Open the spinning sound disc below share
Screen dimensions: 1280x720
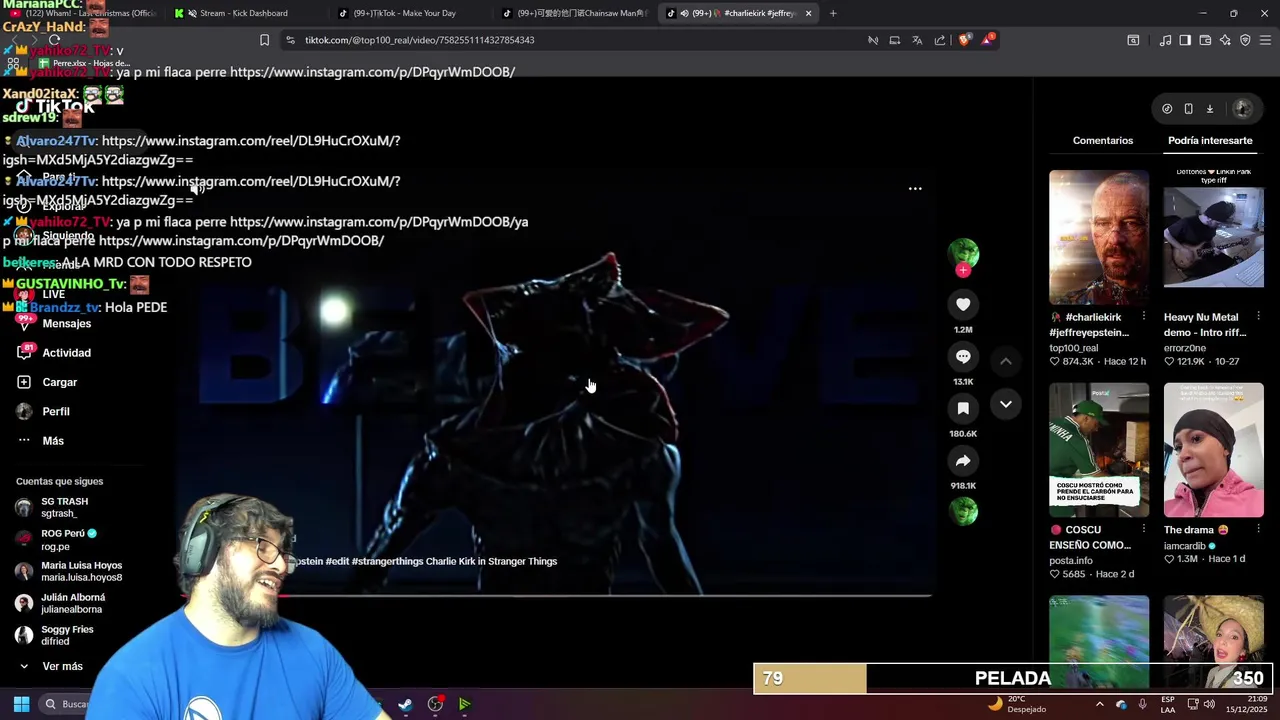(963, 511)
